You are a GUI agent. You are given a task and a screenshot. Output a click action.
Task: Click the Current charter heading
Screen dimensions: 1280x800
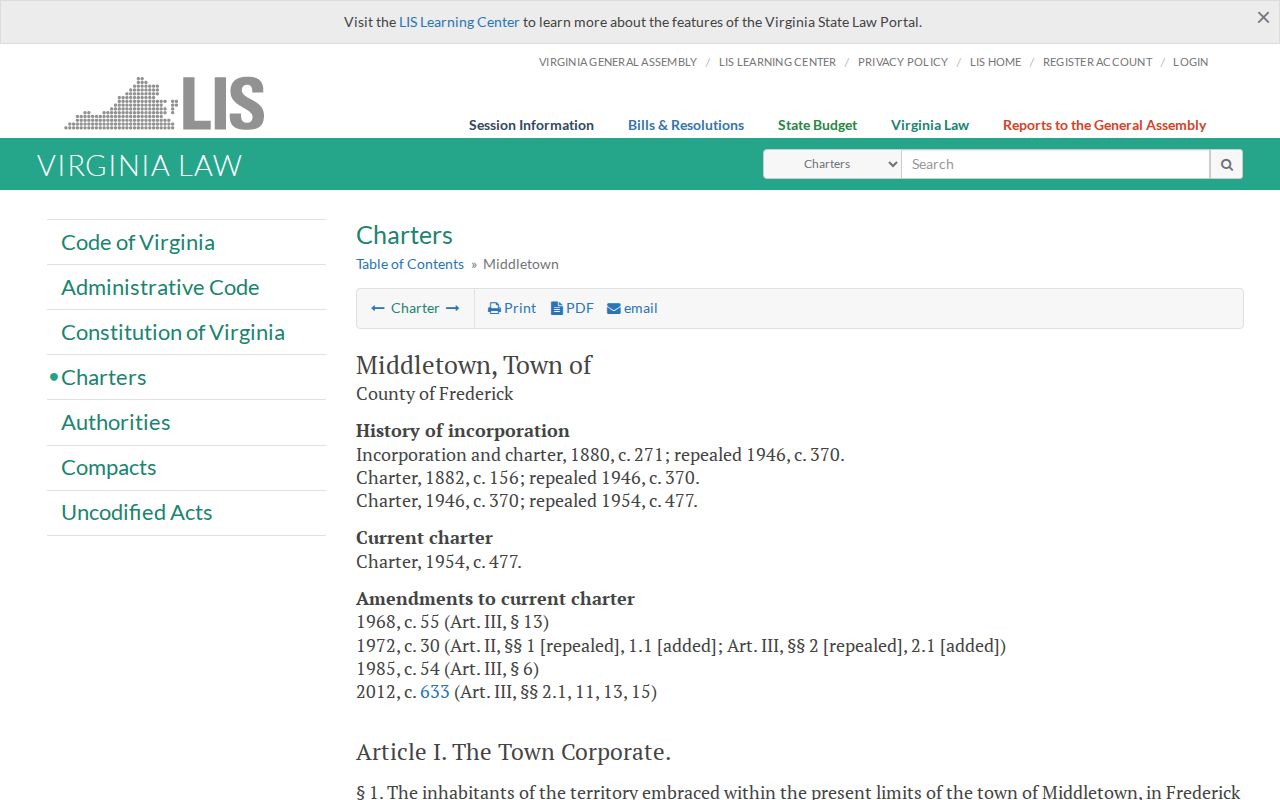424,538
